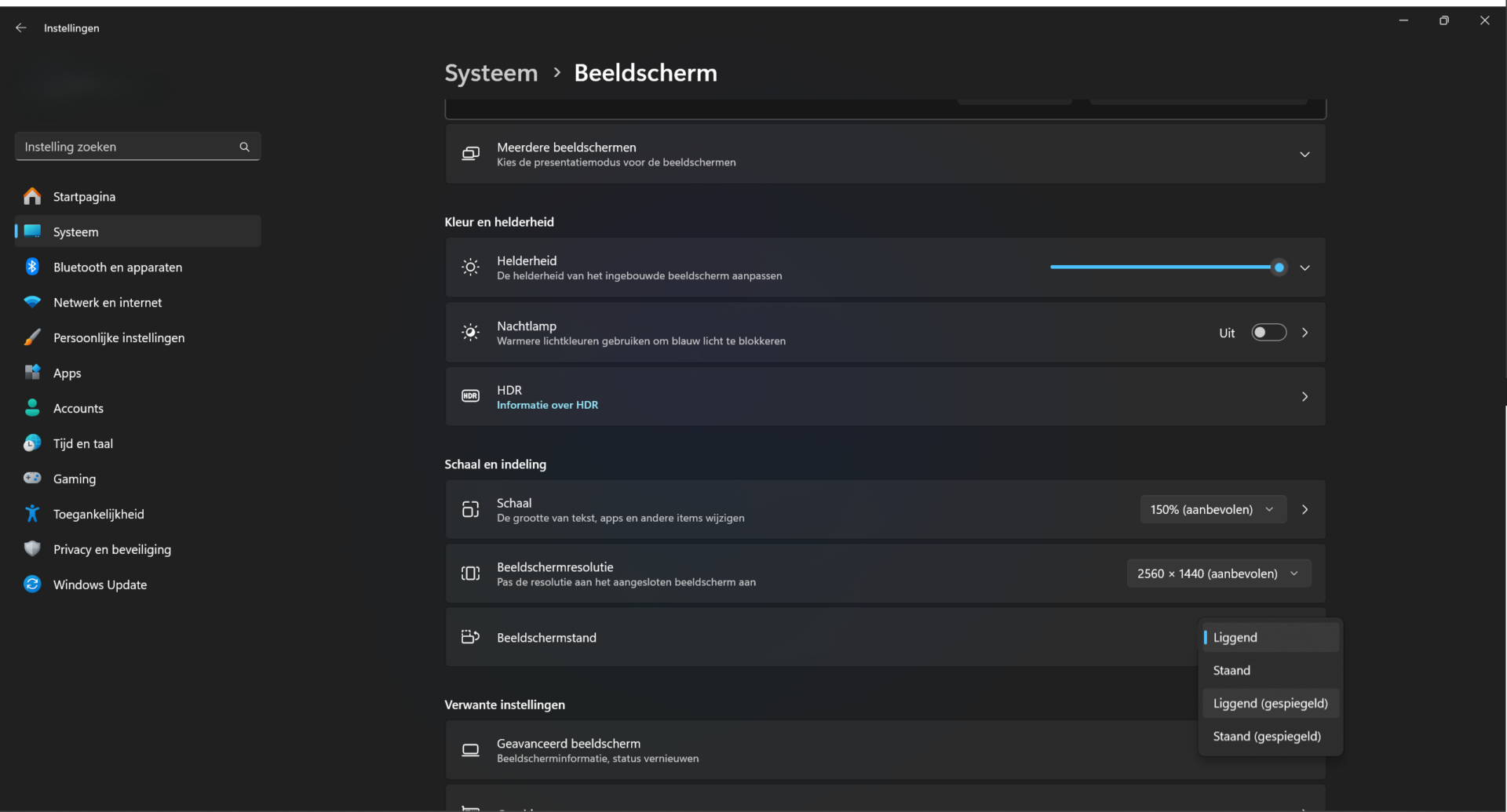This screenshot has height=812, width=1507.
Task: Click the Persoonlijke instellingen brush icon
Action: [x=31, y=337]
